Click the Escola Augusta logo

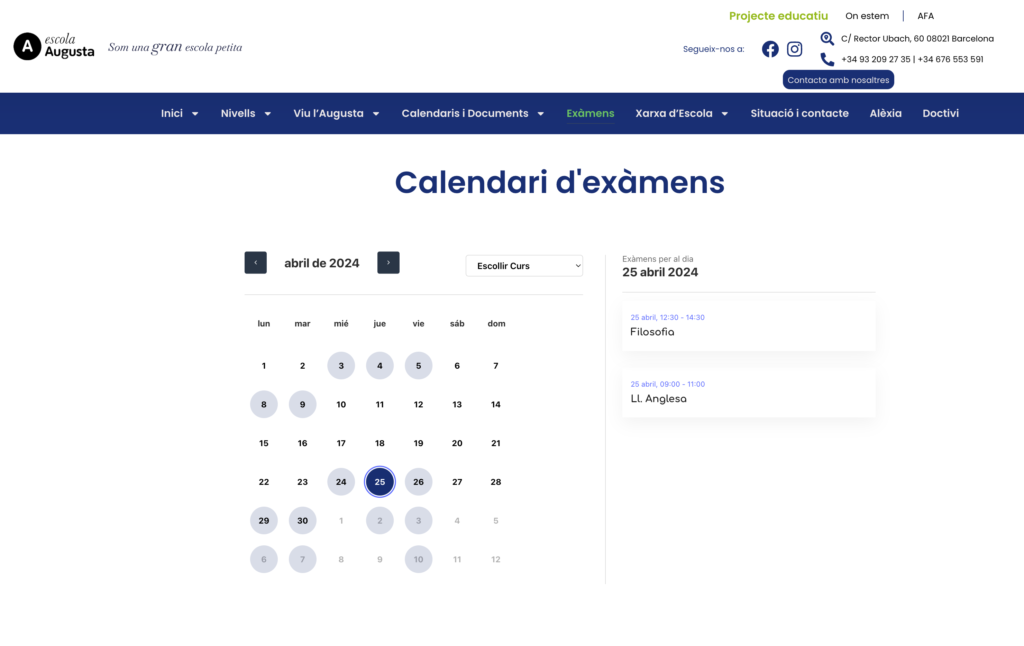point(54,46)
